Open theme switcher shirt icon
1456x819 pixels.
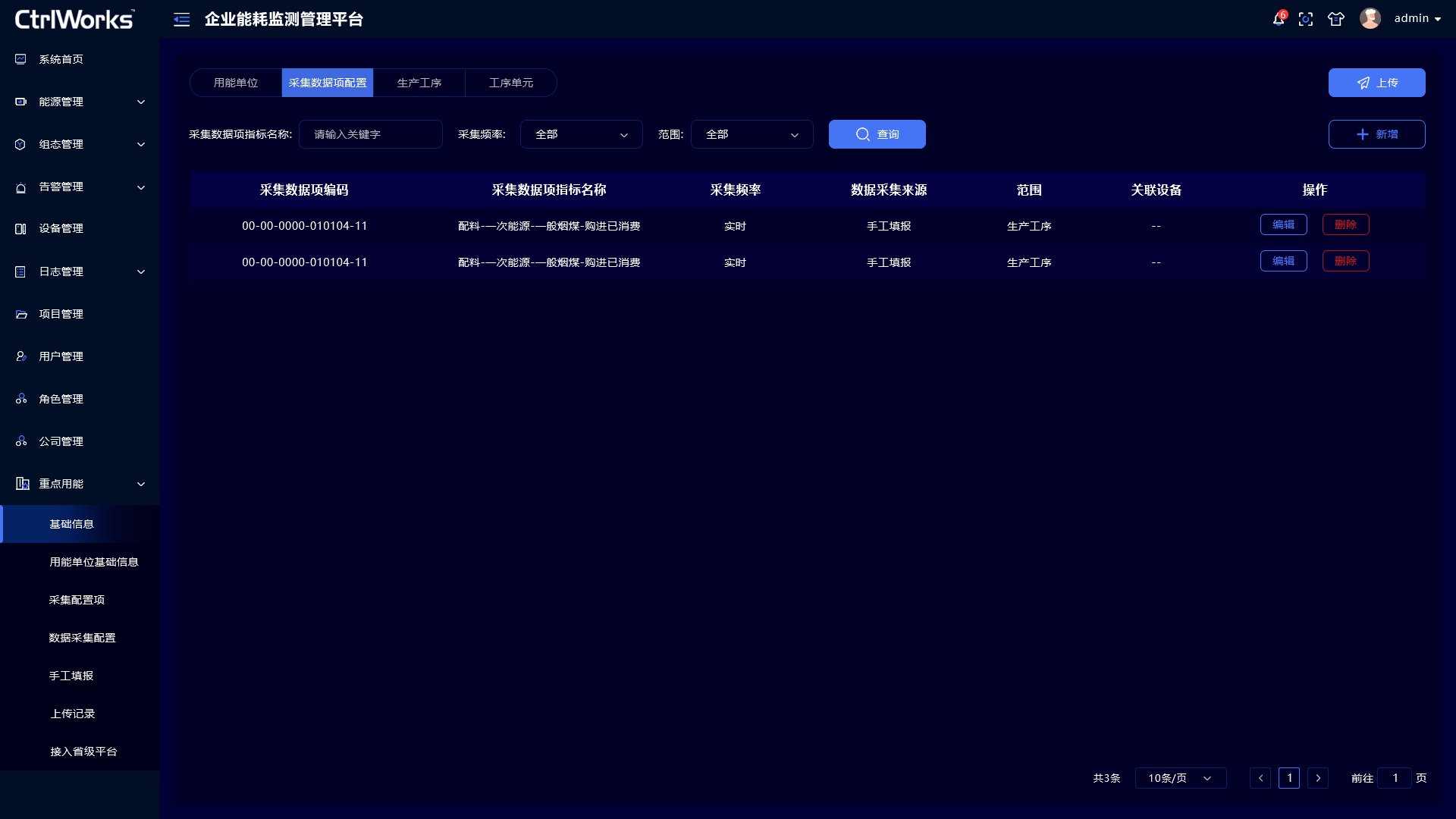coord(1336,19)
